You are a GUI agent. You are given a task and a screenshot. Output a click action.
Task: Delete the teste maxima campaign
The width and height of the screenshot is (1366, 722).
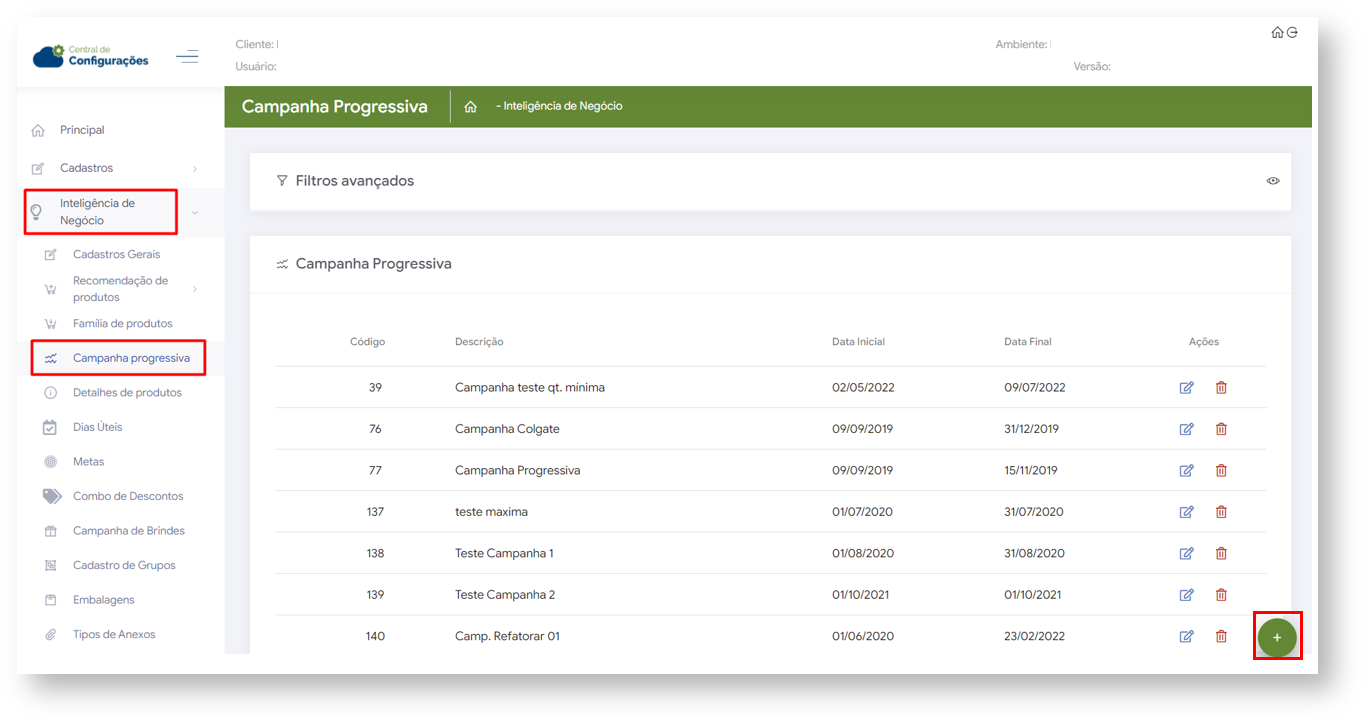(x=1221, y=512)
